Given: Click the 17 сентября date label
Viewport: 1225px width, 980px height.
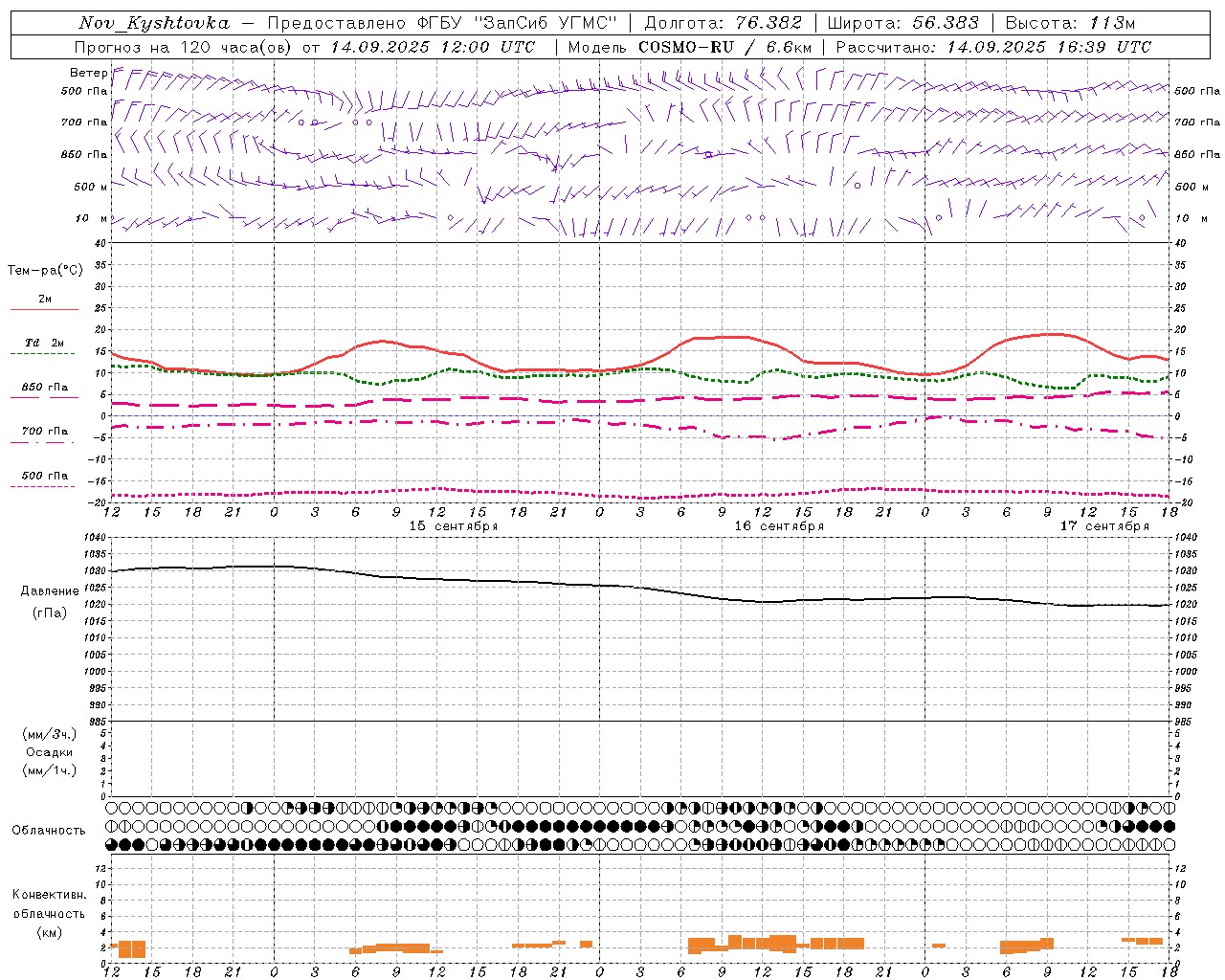Looking at the screenshot, I should point(1104,526).
